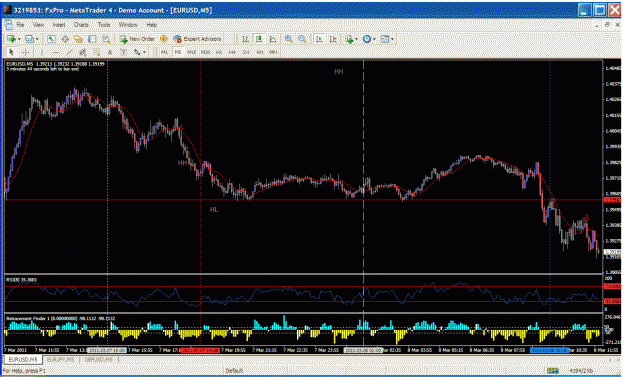625x377 pixels.
Task: Click the Profiles icon
Action: (29, 39)
